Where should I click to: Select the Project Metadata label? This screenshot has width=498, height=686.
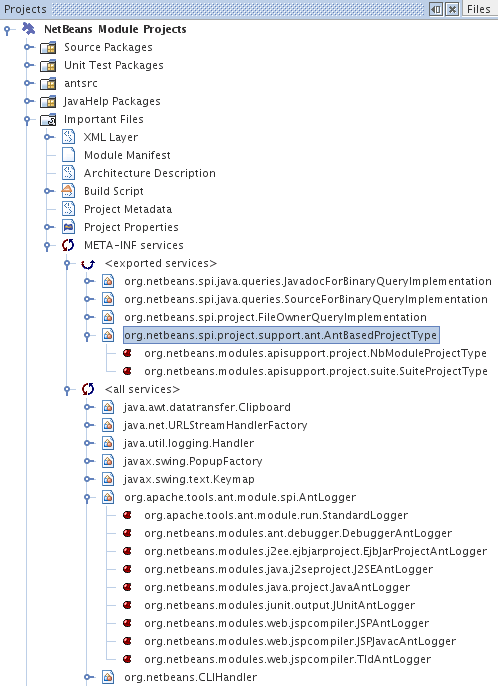(128, 209)
